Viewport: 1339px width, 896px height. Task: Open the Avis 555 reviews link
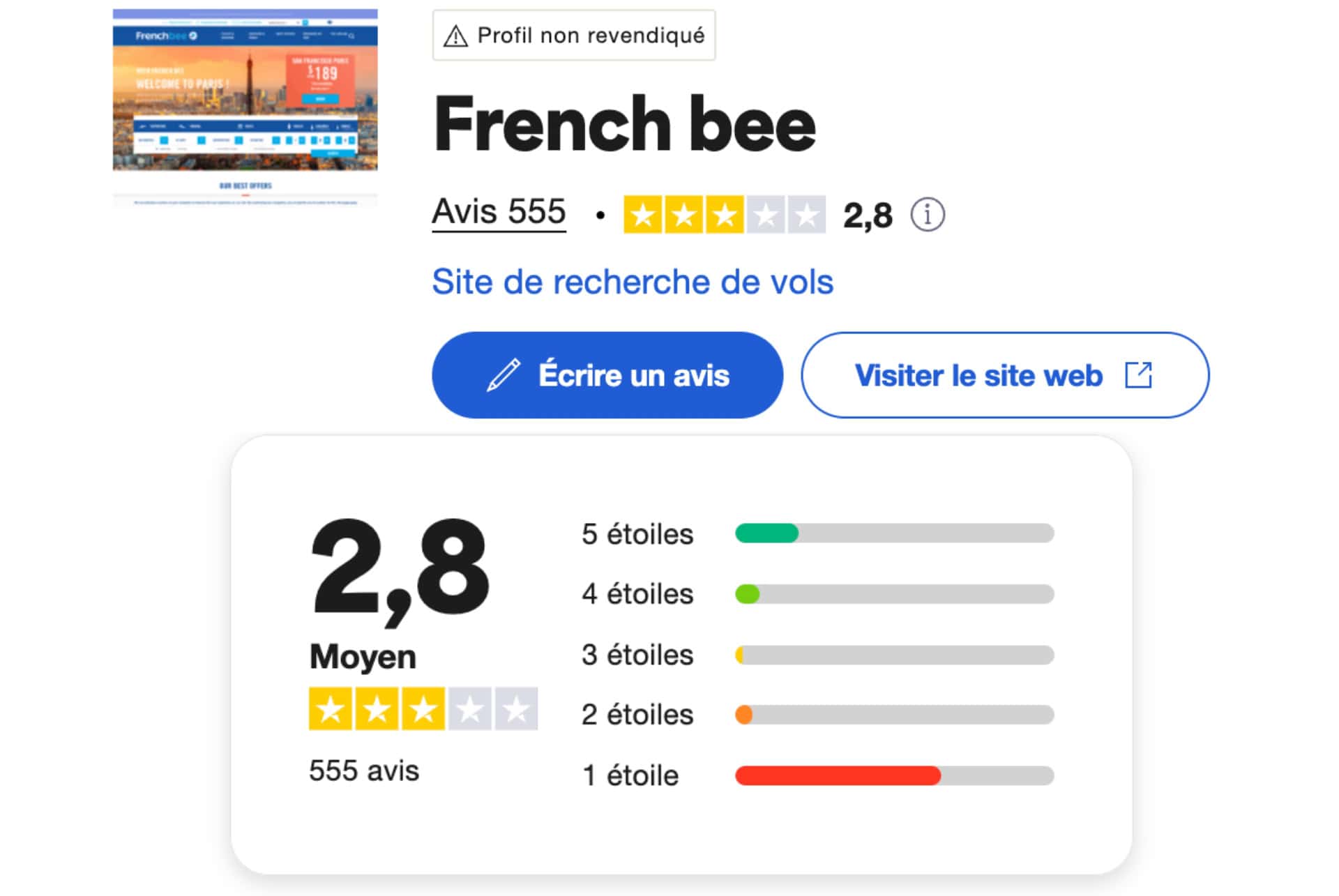[499, 212]
